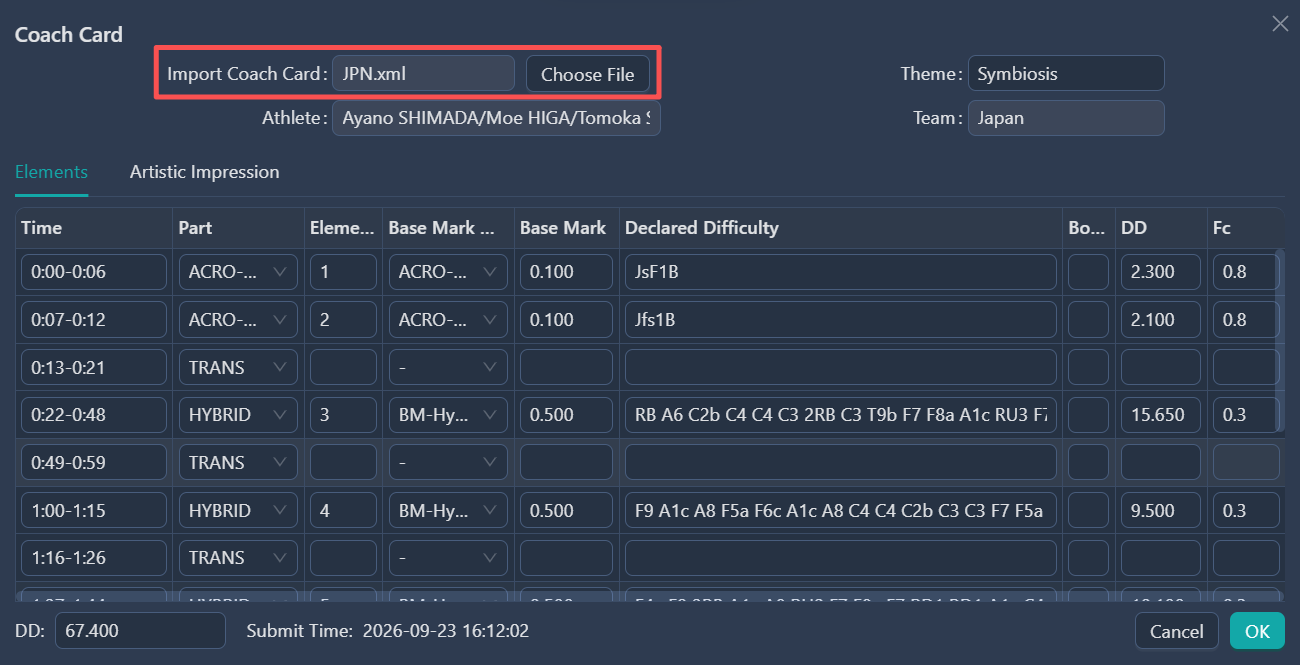Viewport: 1300px width, 665px height.
Task: Click Cancel to discard the coach card
Action: coord(1177,631)
